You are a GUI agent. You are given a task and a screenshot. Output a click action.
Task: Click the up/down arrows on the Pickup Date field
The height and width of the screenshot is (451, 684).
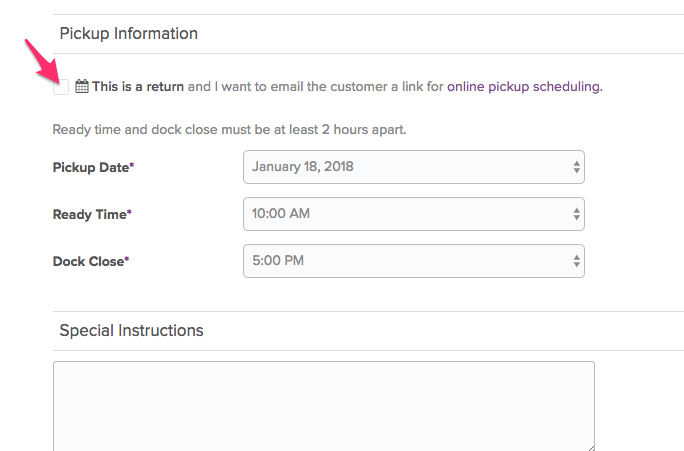coord(576,167)
